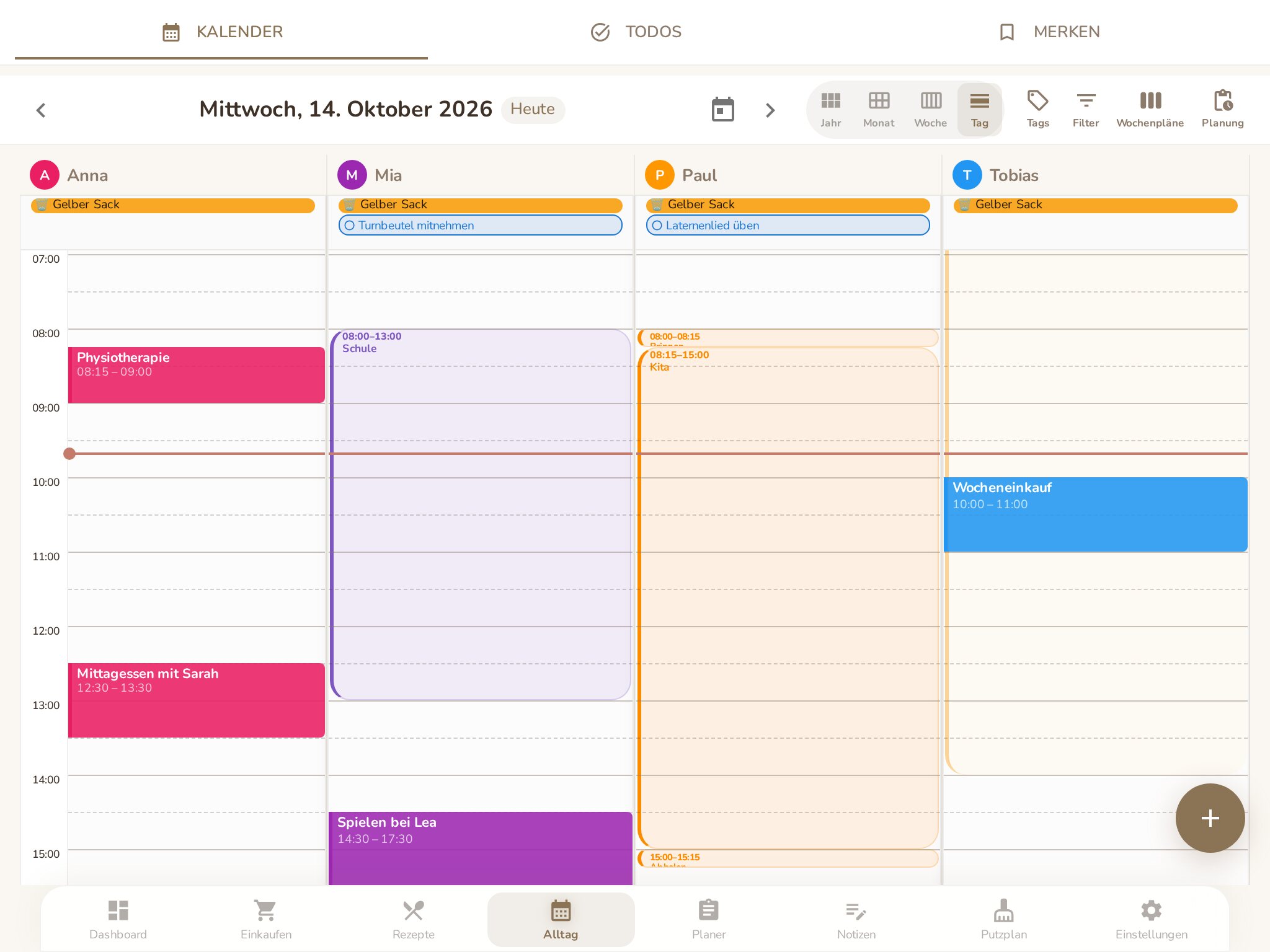Go to the next day
The width and height of the screenshot is (1270, 952).
[x=770, y=110]
